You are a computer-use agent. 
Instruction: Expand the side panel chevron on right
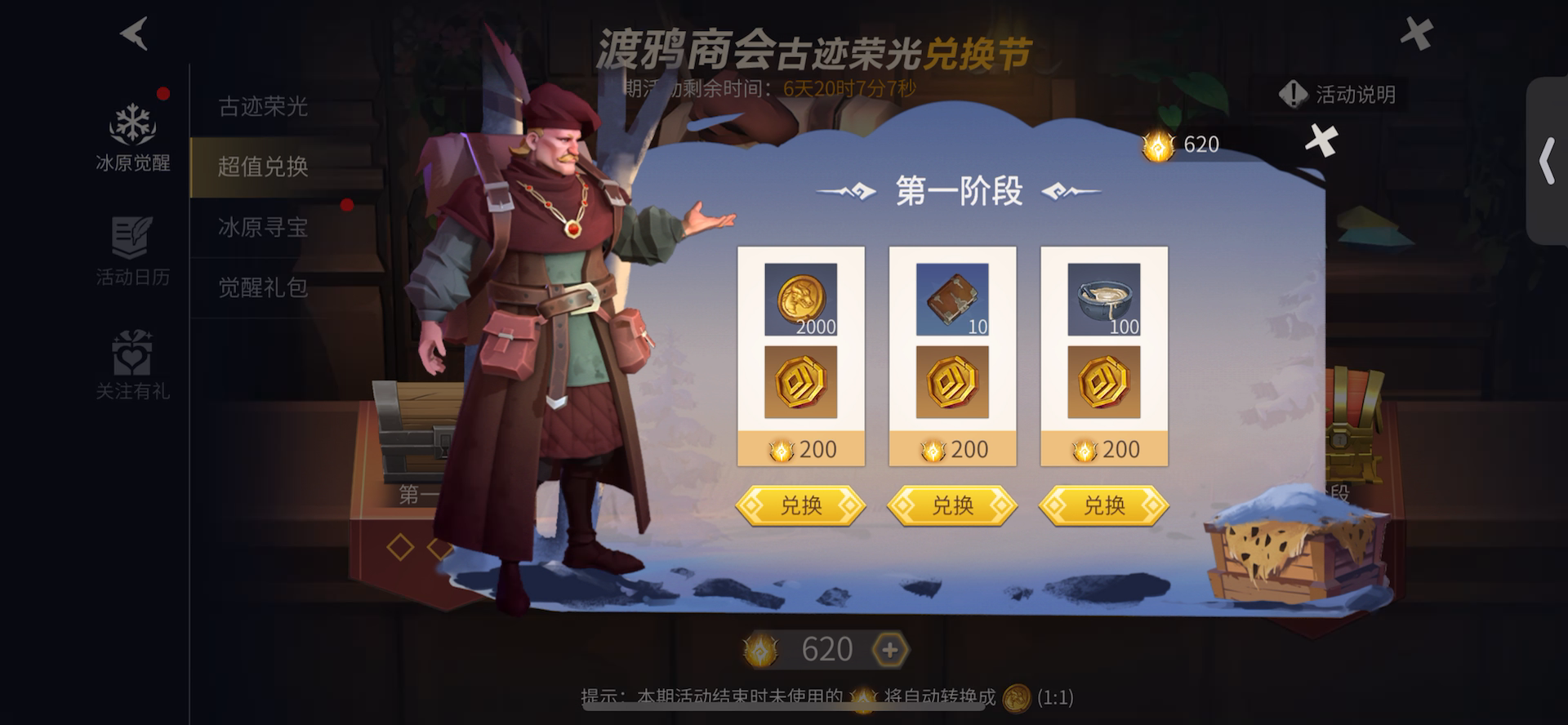[x=1547, y=161]
